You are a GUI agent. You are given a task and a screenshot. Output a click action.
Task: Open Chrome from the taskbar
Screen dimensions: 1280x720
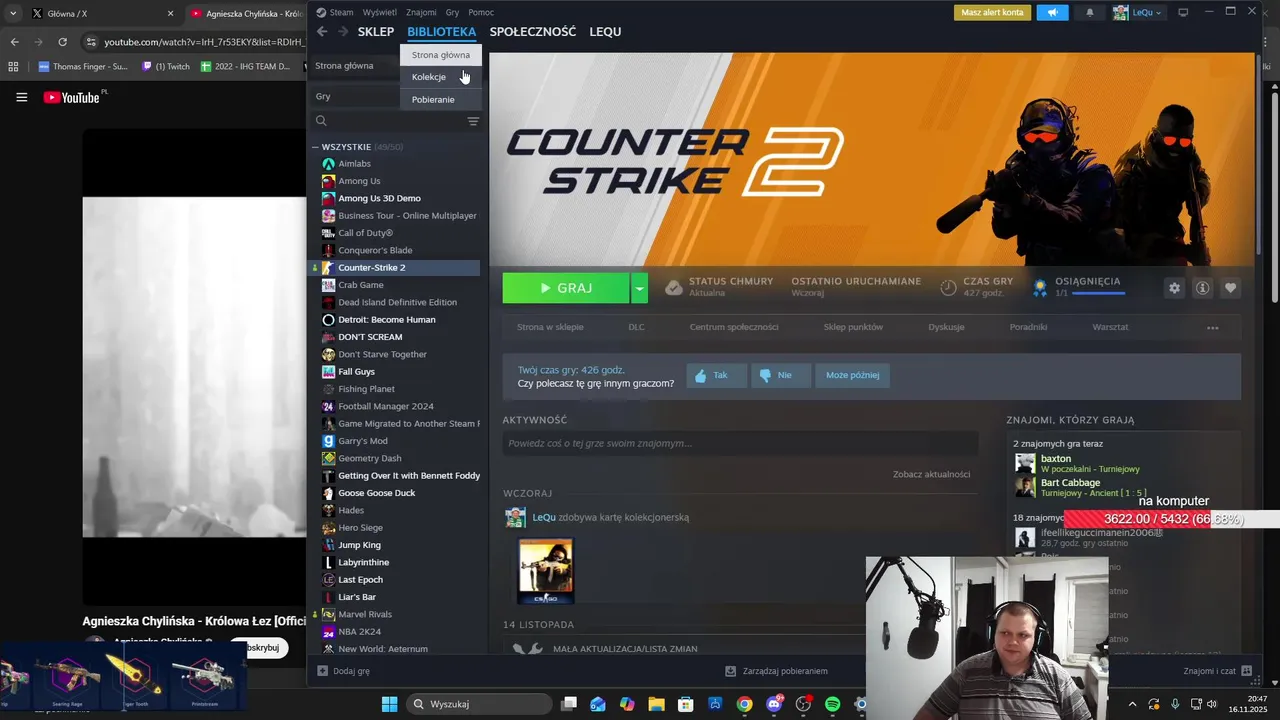click(744, 704)
